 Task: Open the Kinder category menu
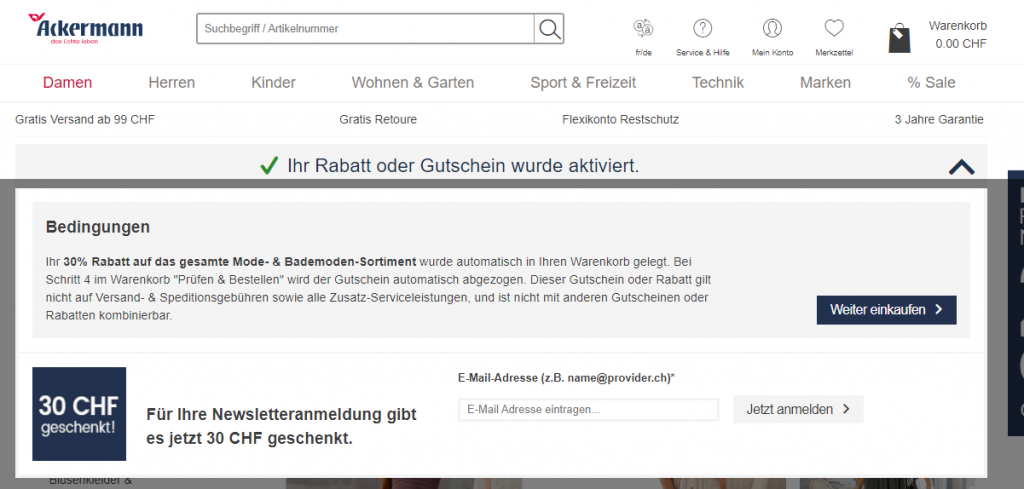(273, 83)
